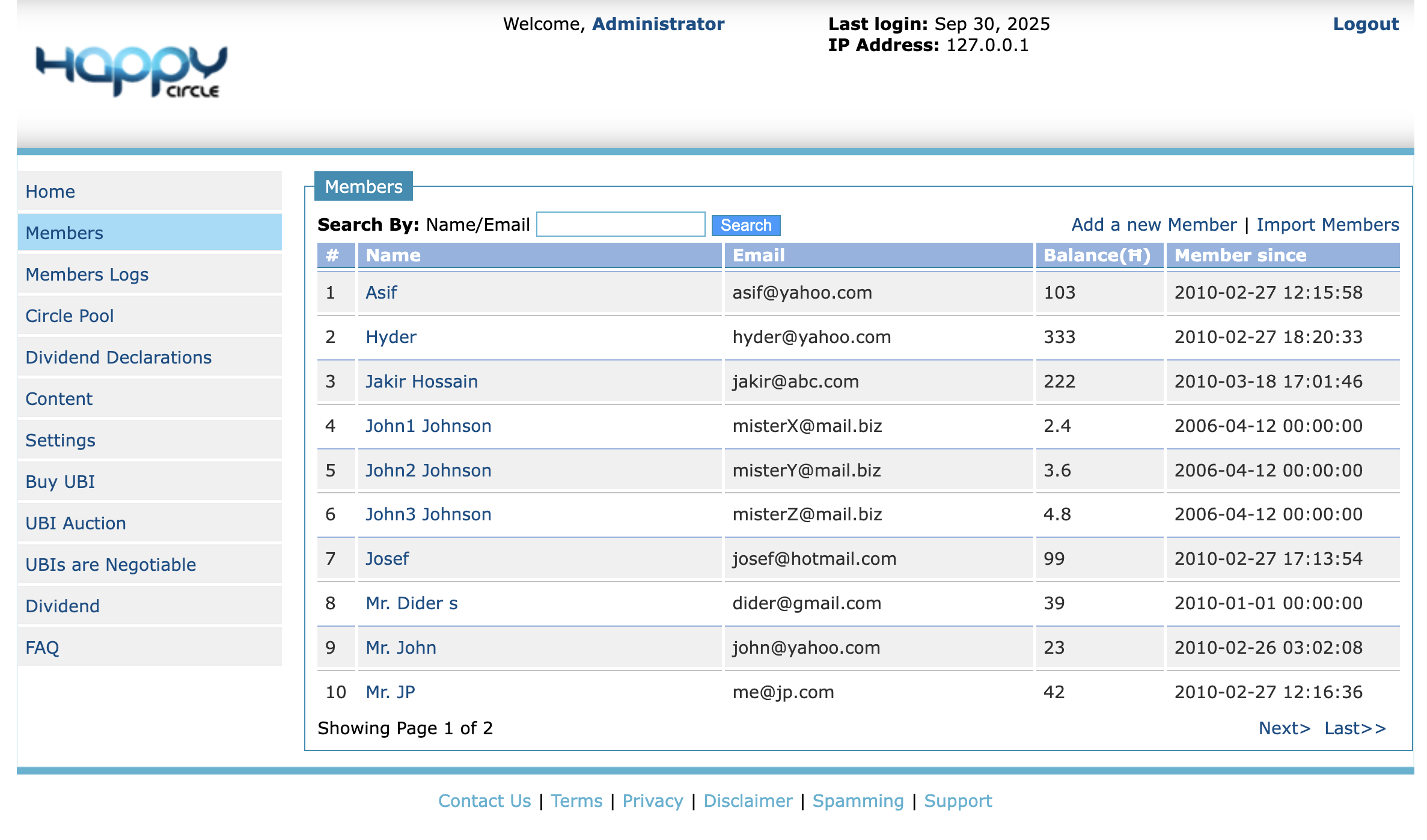Click the Support link in footer
Viewport: 1427px width, 840px height.
958,801
